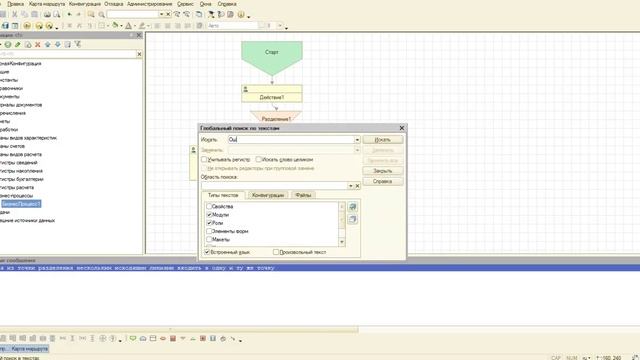
Task: Click the Copy toolbar icon
Action: (24, 14)
